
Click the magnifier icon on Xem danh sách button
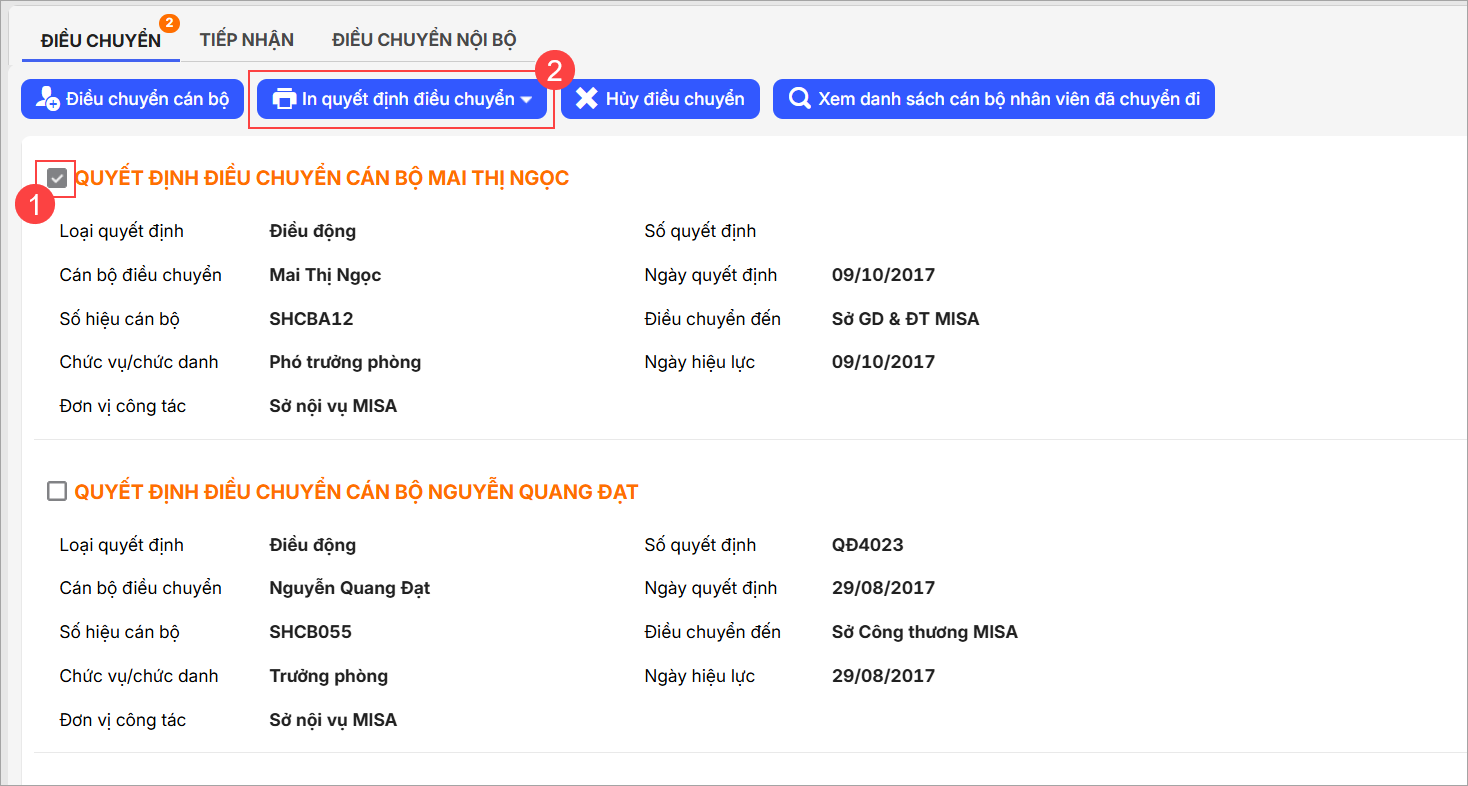click(800, 99)
